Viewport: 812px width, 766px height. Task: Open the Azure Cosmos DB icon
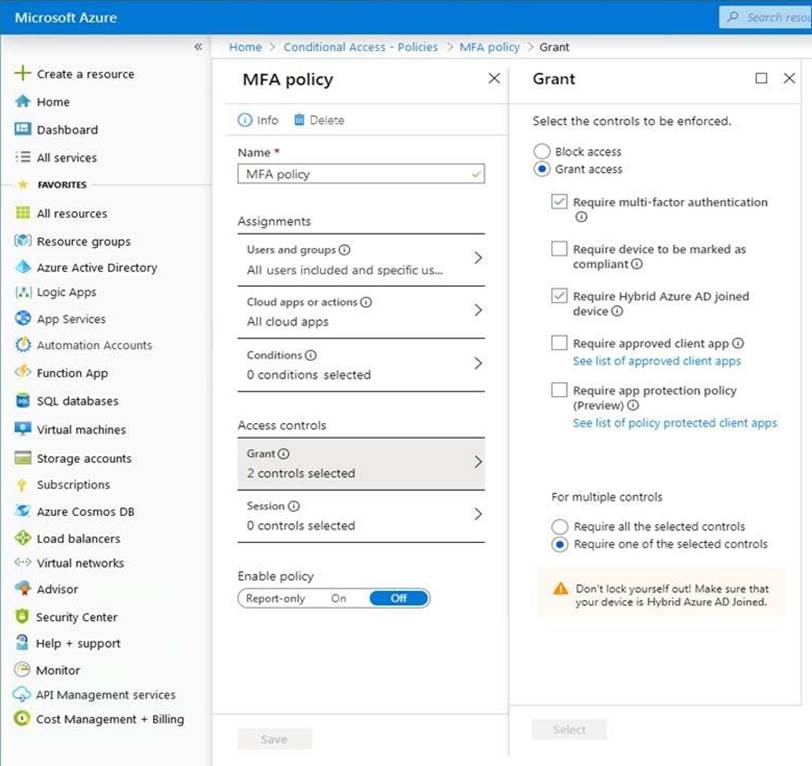point(22,511)
